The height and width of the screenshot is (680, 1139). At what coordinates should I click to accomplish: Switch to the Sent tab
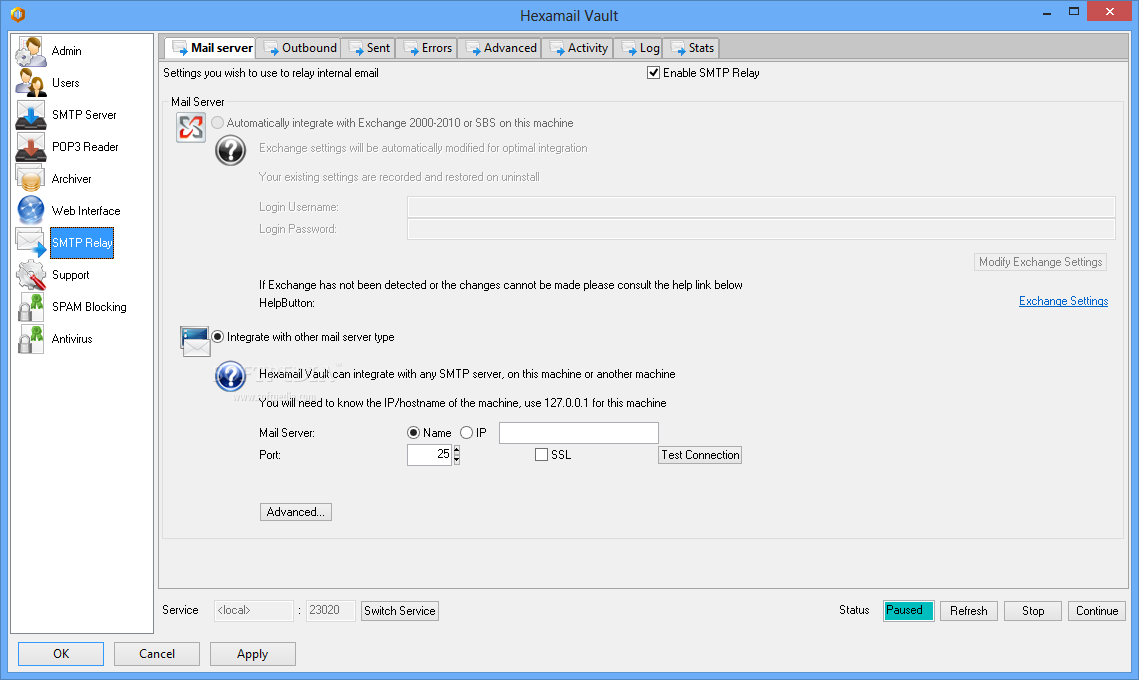(x=369, y=48)
